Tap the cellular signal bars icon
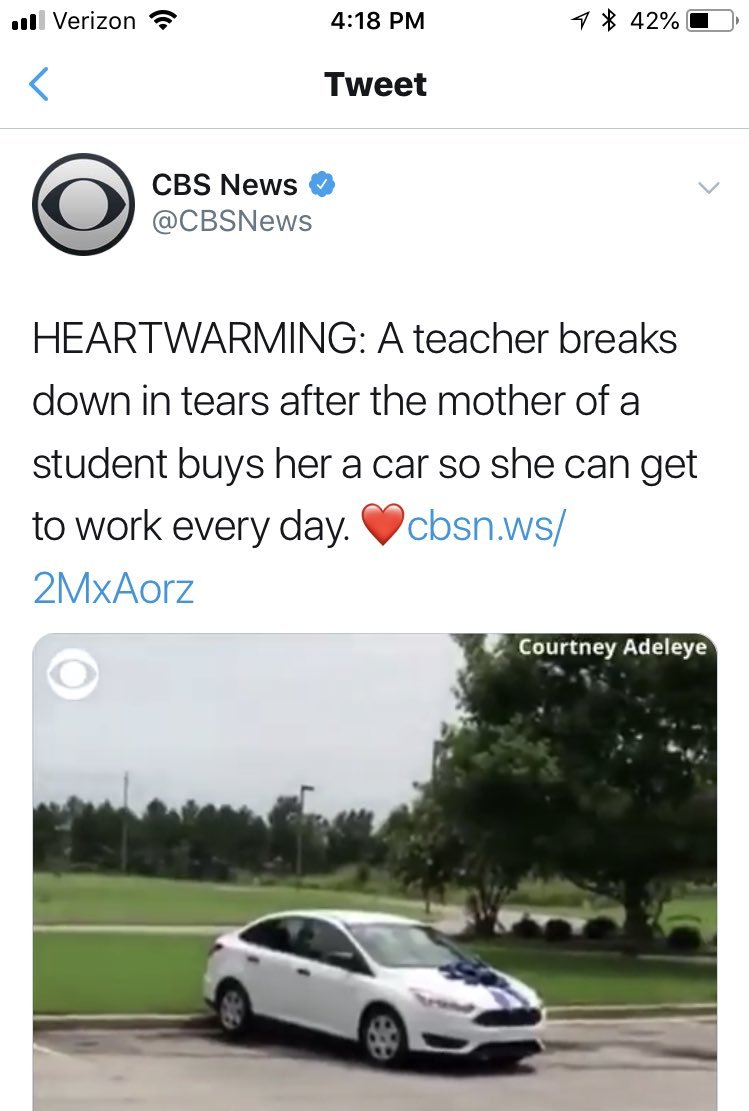The image size is (749, 1111). click(28, 21)
